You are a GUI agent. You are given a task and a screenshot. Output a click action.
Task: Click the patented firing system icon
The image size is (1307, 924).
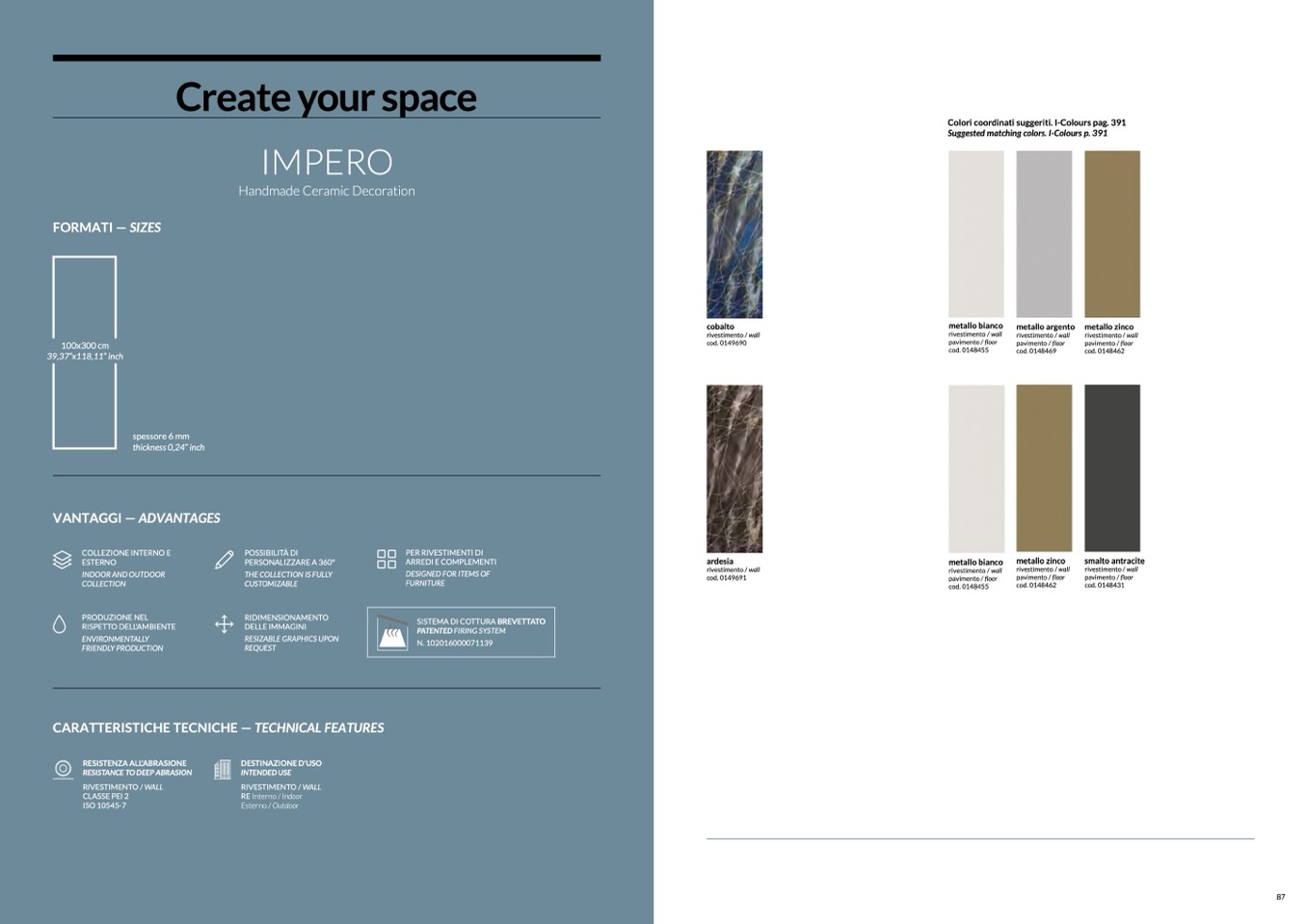(392, 632)
